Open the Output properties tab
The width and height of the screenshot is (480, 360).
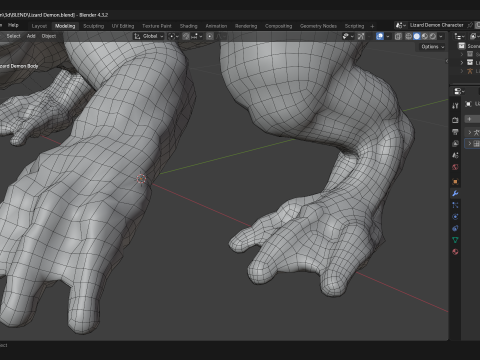tap(455, 132)
